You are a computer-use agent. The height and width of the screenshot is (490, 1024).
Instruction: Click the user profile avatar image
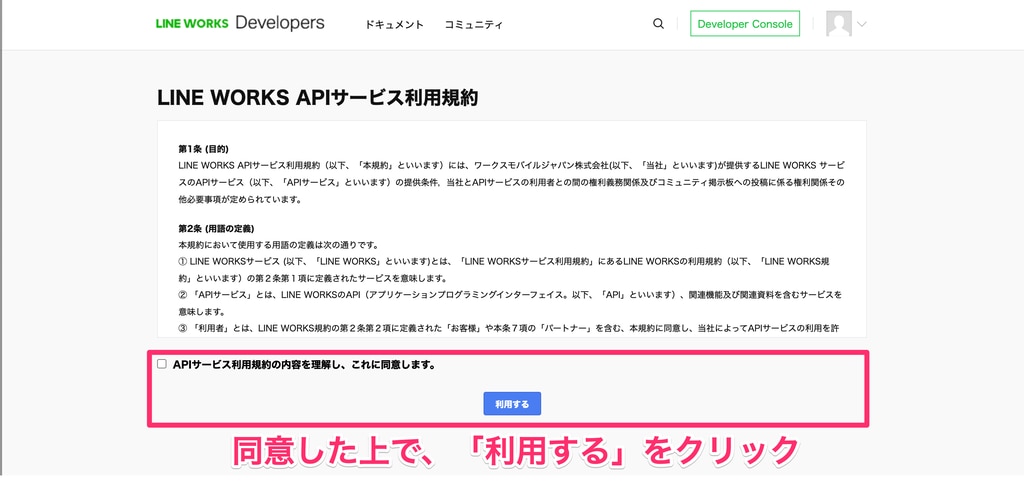838,24
